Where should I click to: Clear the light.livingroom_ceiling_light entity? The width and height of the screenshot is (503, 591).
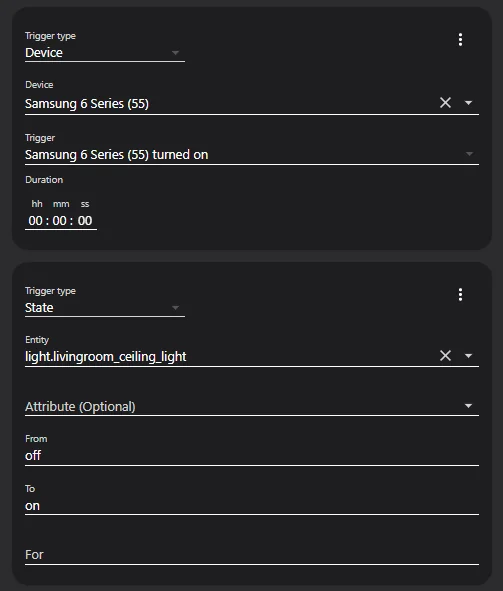(445, 355)
